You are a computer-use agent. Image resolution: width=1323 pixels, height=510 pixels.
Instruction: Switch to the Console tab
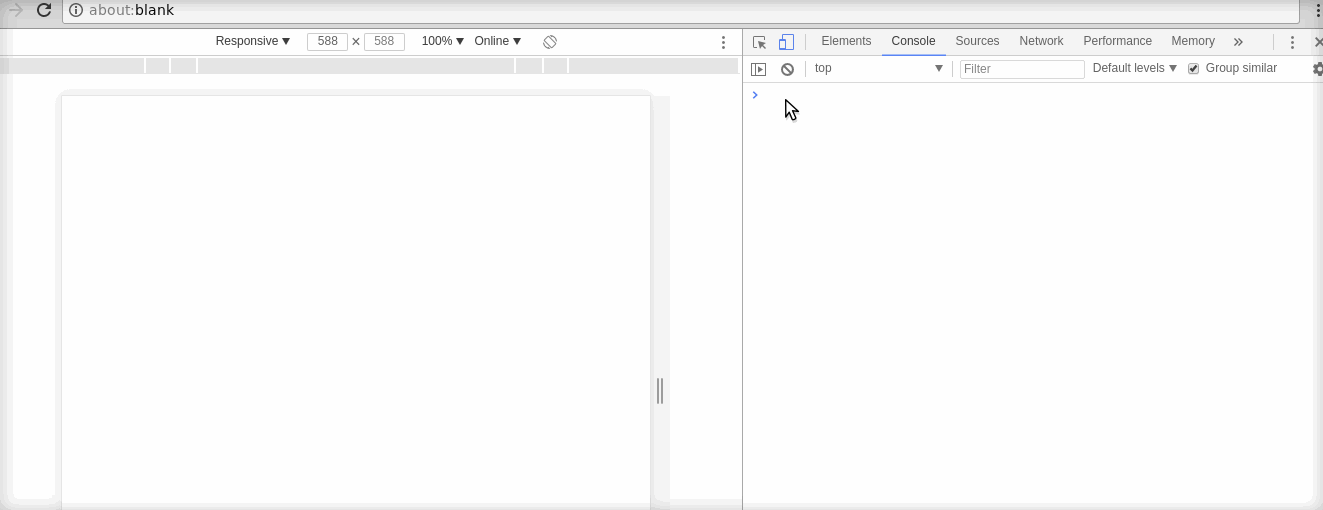(x=913, y=41)
